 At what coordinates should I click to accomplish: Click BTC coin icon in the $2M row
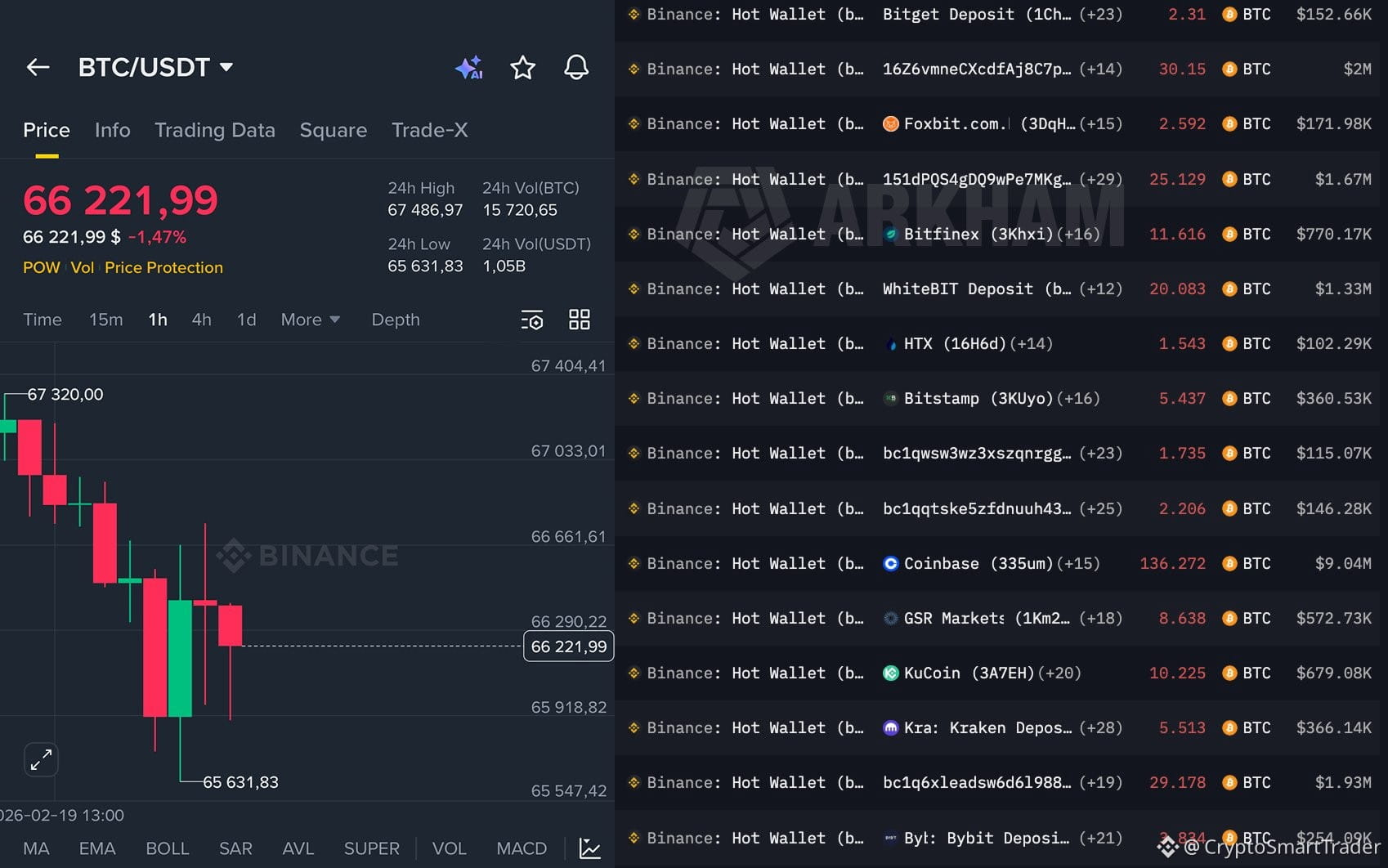click(1229, 69)
